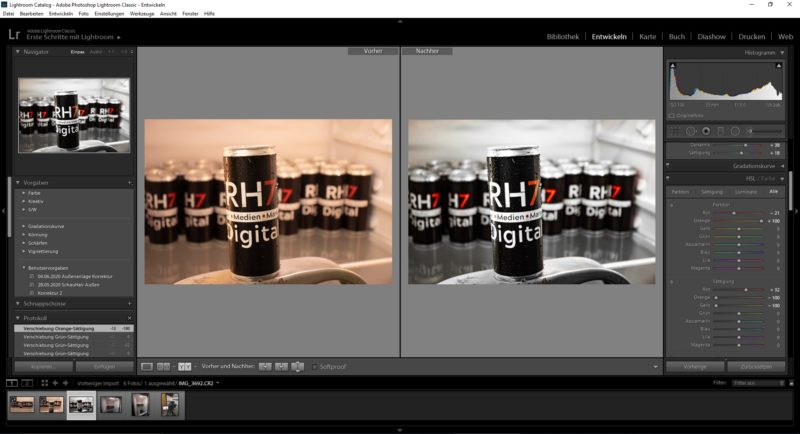
Task: Copy Before settings to After icon
Action: coord(265,367)
